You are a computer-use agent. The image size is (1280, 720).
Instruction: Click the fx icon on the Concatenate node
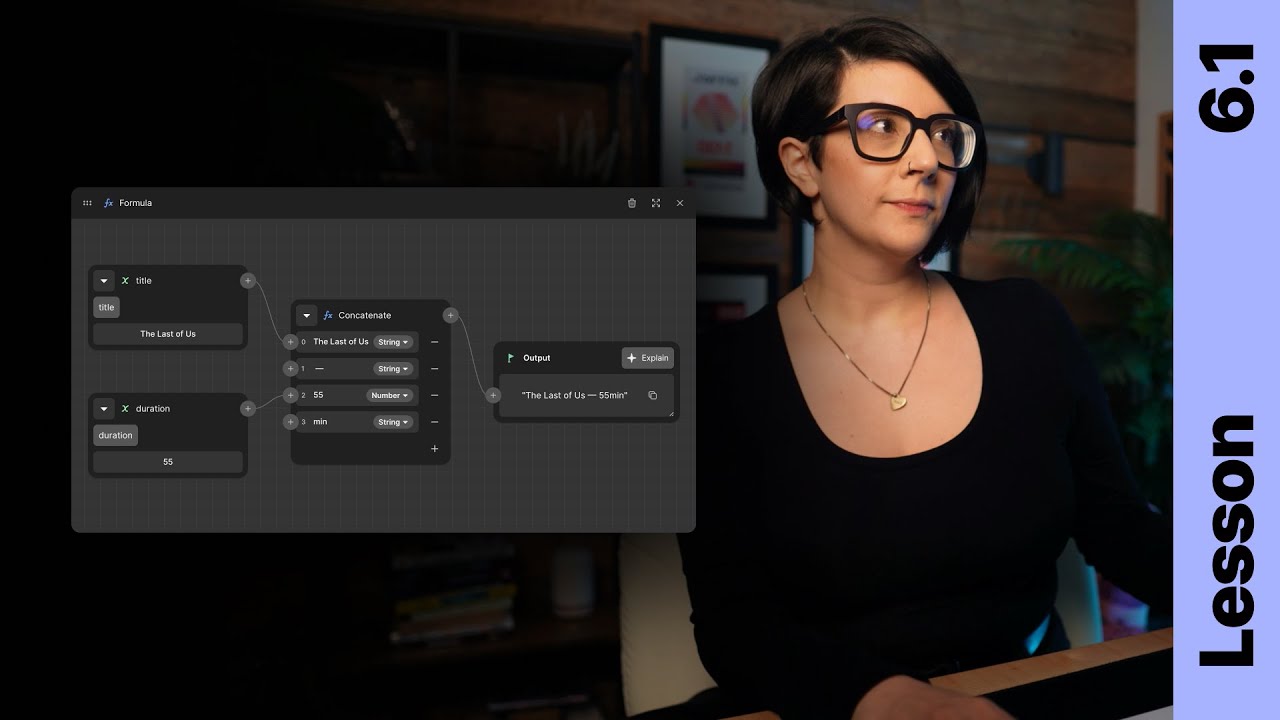pos(328,315)
